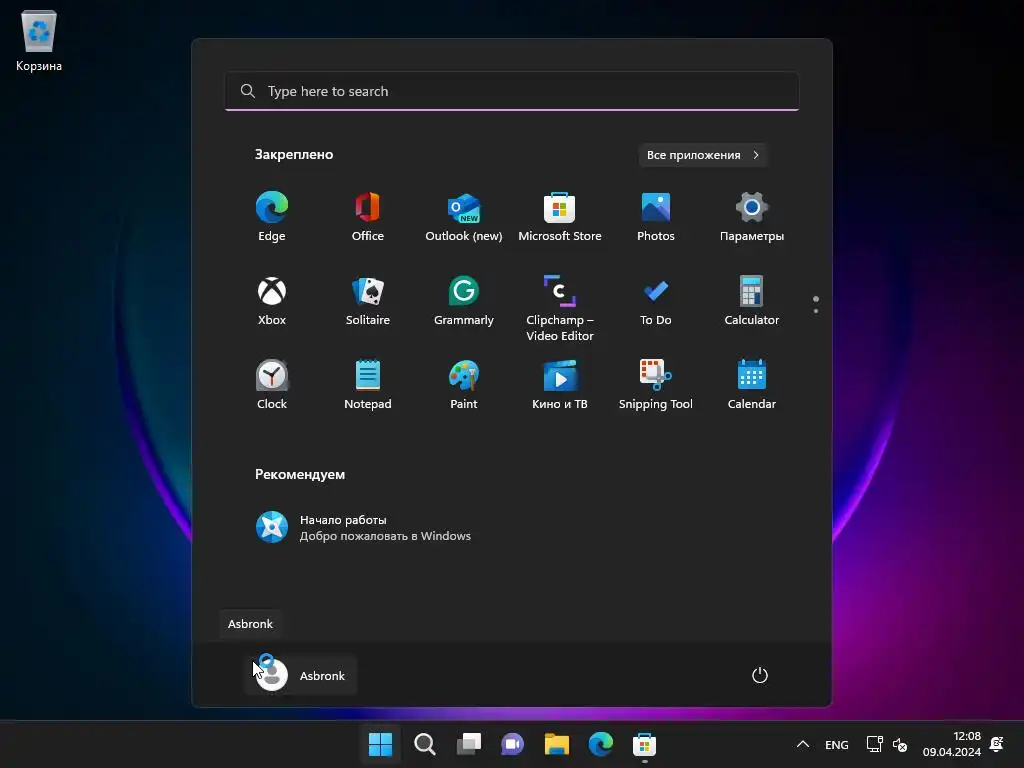Expand hidden tray icons chevron
Screen dimensions: 1024x768
(803, 744)
